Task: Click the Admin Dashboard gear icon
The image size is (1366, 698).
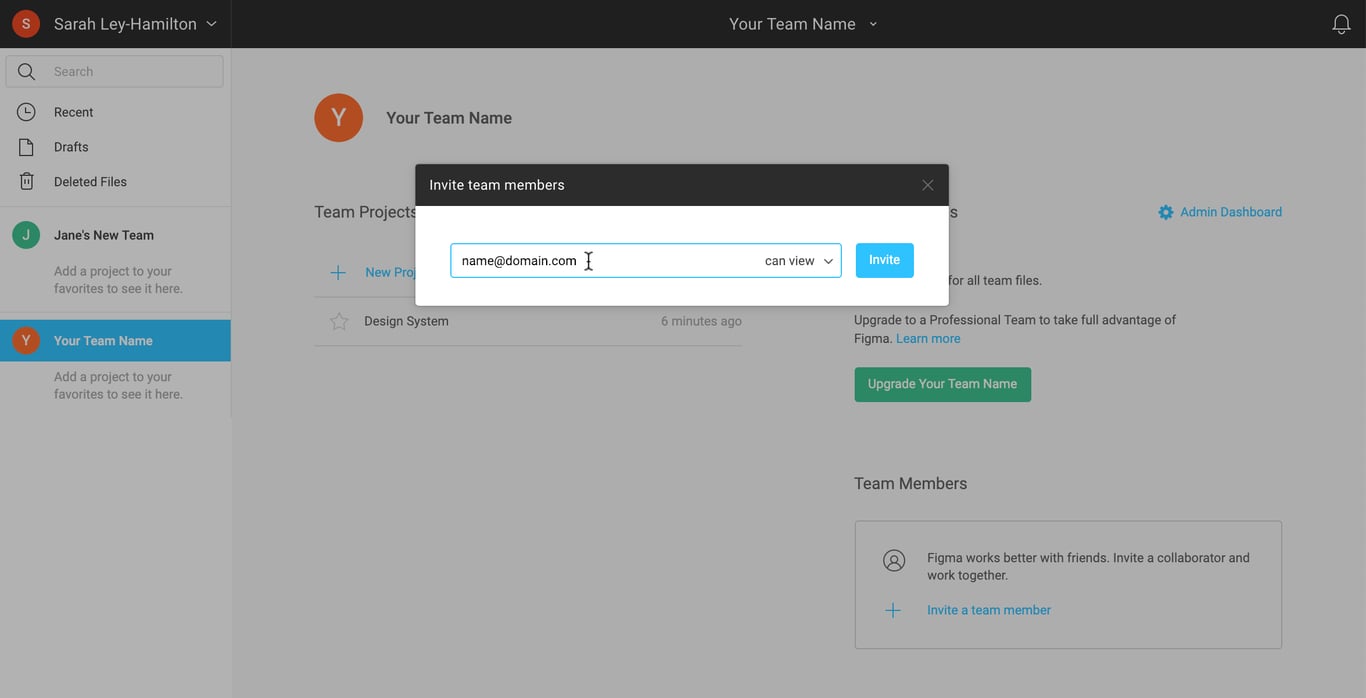Action: (1165, 212)
